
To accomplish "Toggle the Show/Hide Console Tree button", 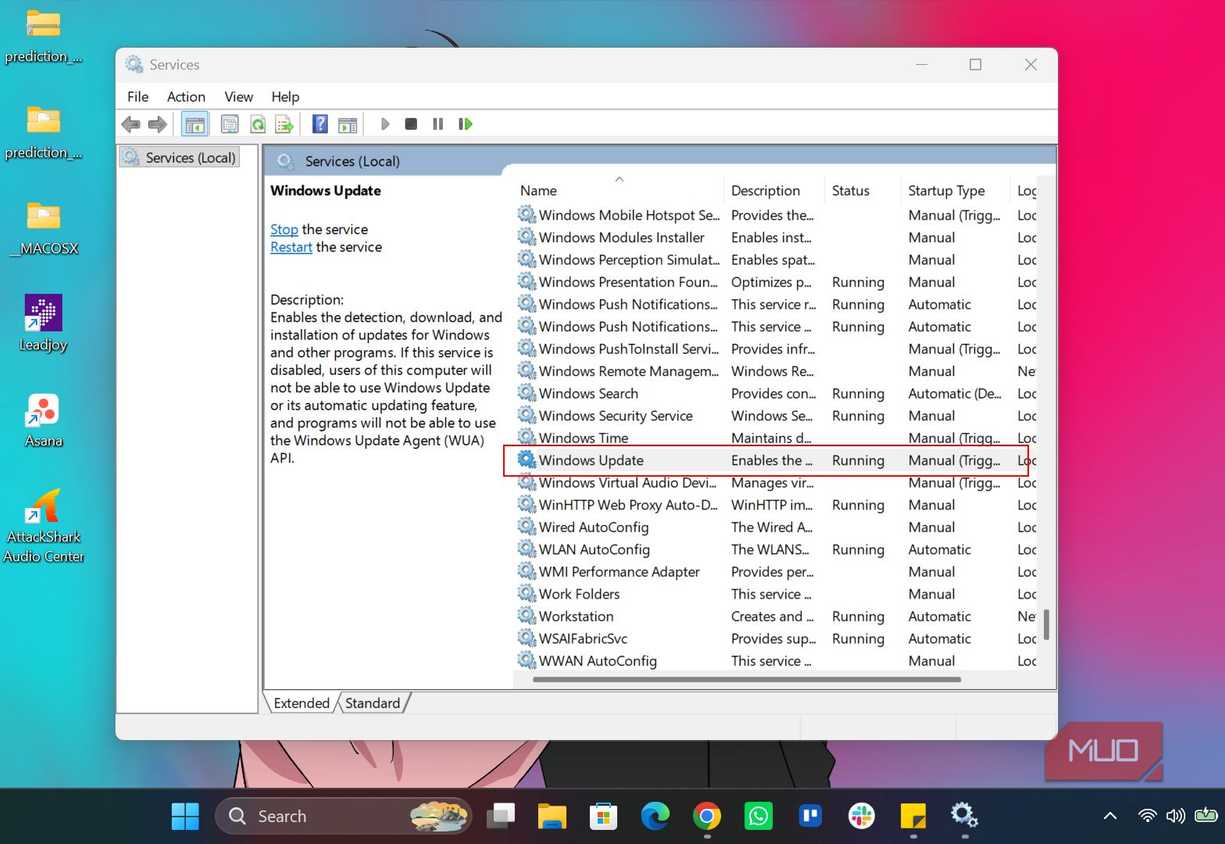I will 195,124.
